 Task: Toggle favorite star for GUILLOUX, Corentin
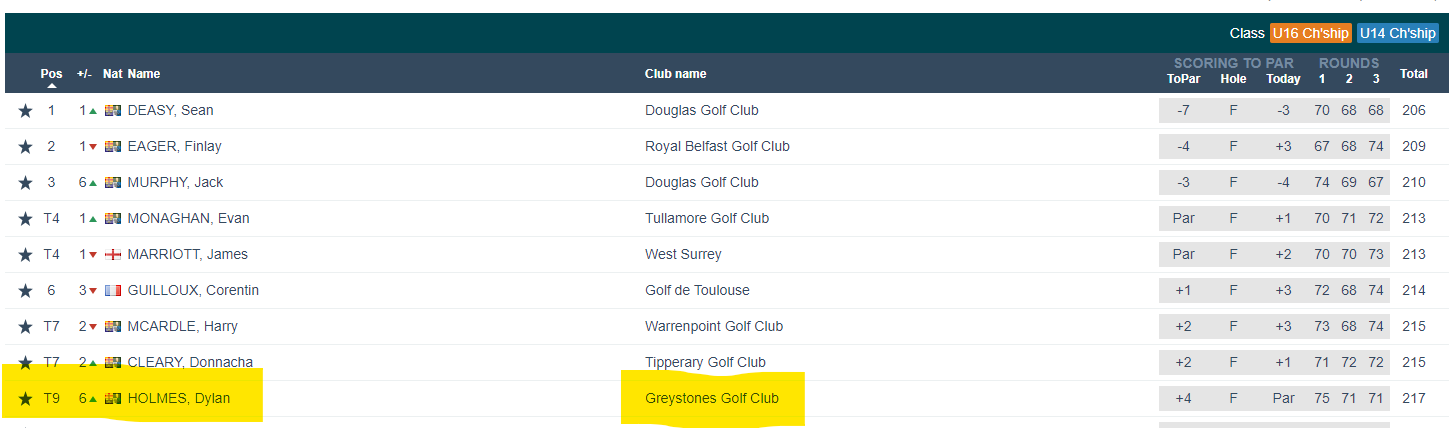pyautogui.click(x=25, y=291)
